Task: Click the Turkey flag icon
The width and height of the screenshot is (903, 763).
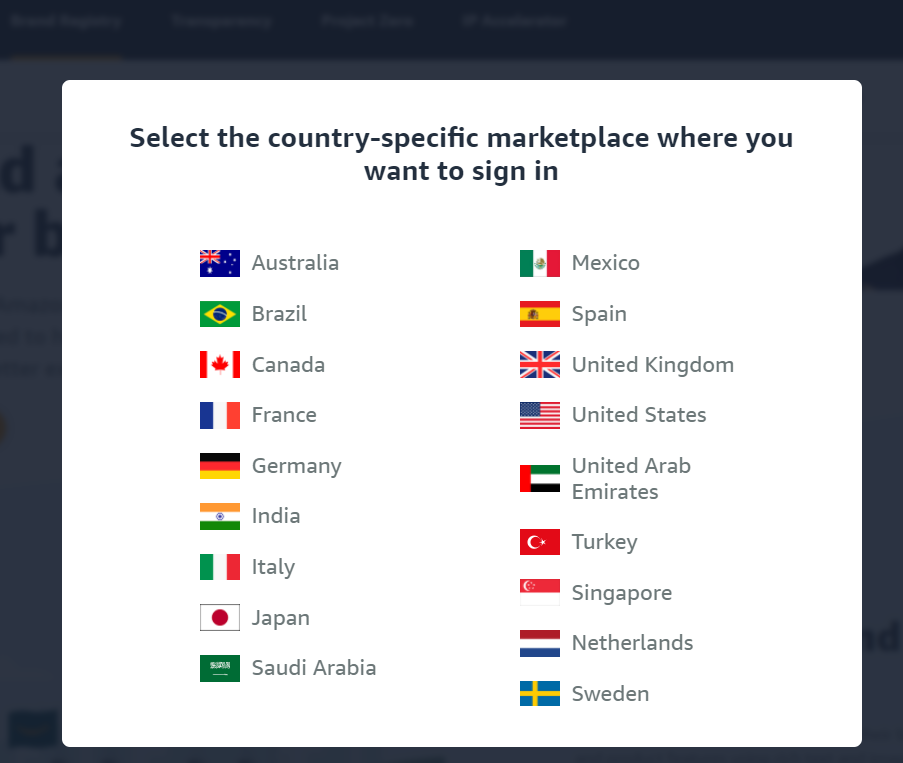Action: click(540, 542)
